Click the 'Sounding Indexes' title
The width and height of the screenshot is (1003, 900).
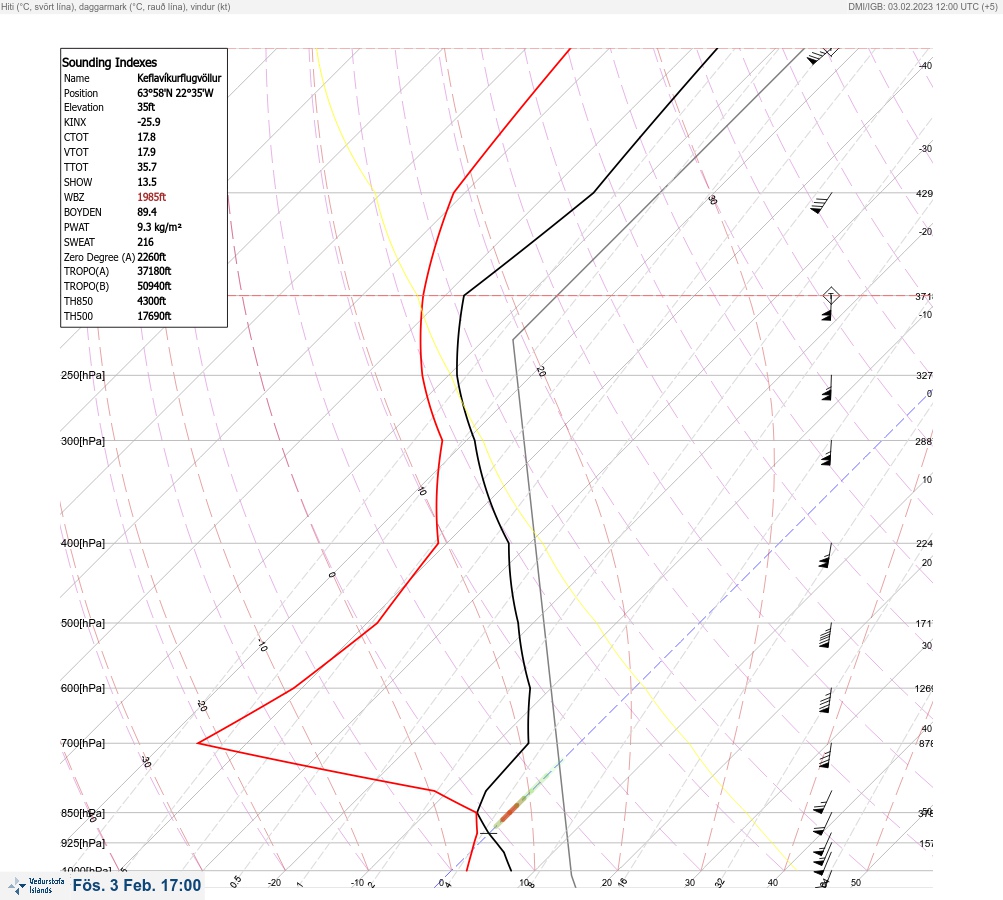(109, 63)
